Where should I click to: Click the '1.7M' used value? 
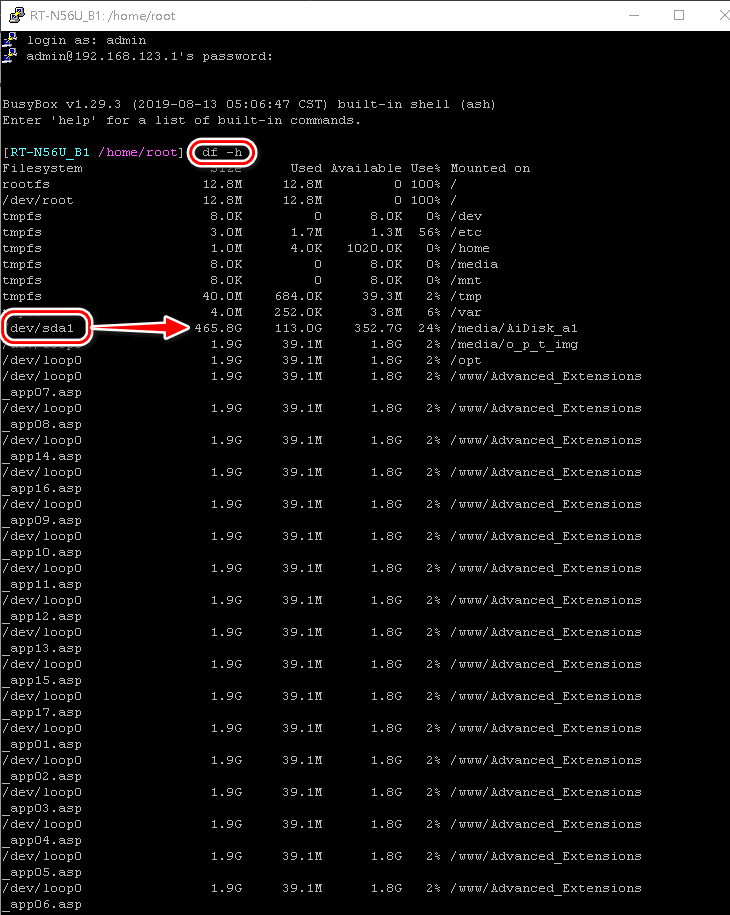click(x=306, y=232)
